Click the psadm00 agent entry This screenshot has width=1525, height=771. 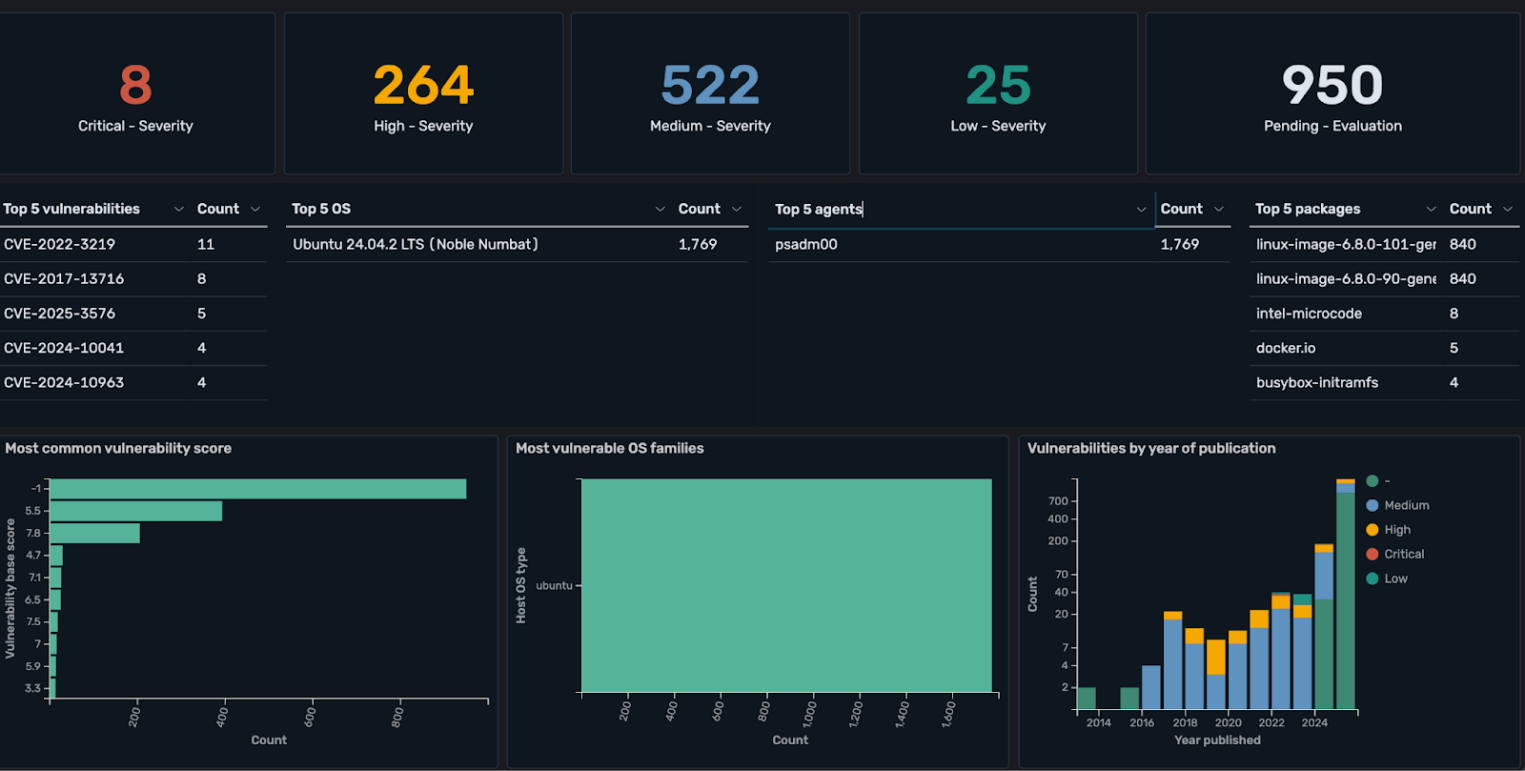[806, 244]
